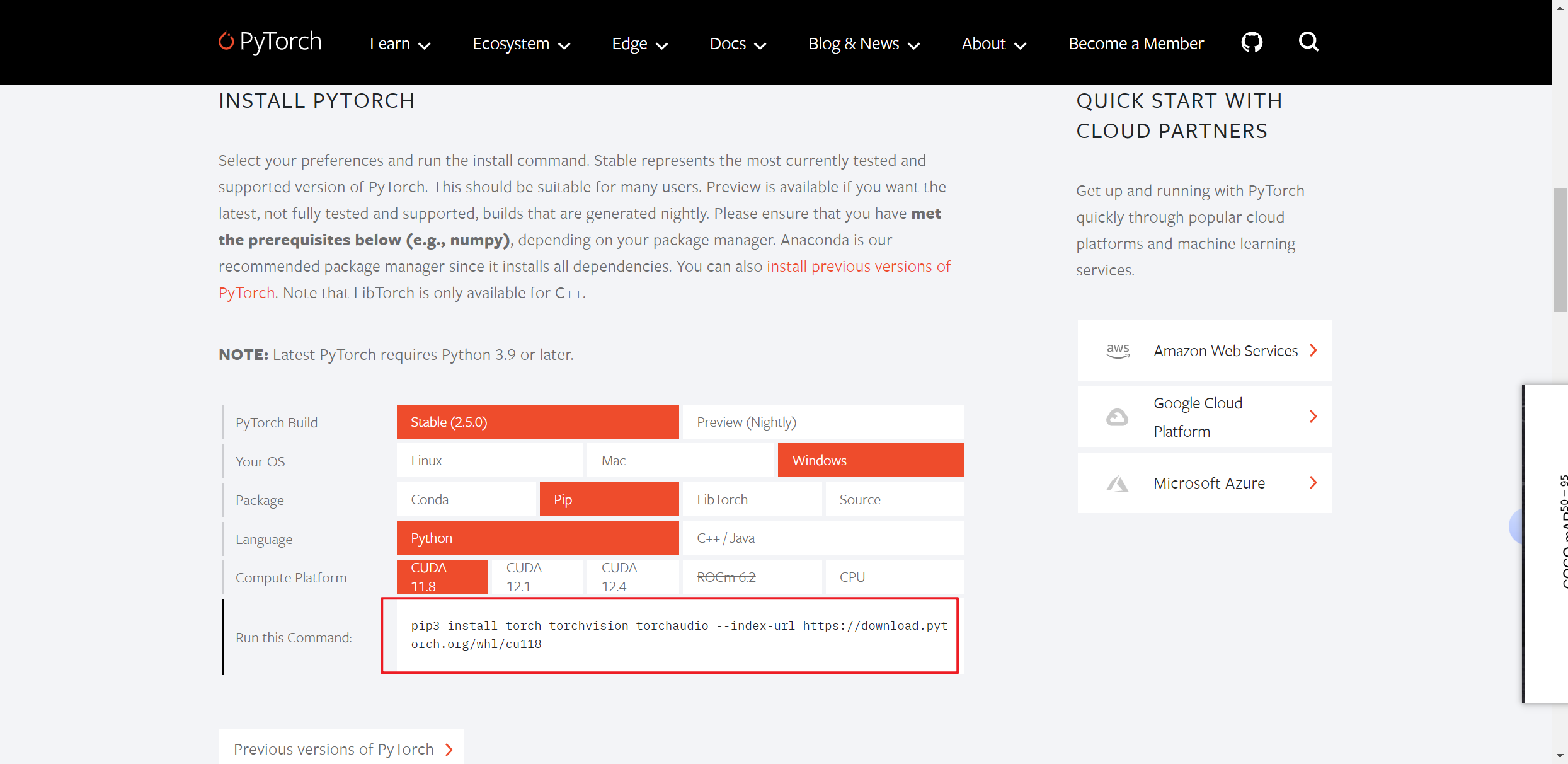This screenshot has height=764, width=1568.
Task: Open install previous versions of PyTorch link
Action: 858,267
